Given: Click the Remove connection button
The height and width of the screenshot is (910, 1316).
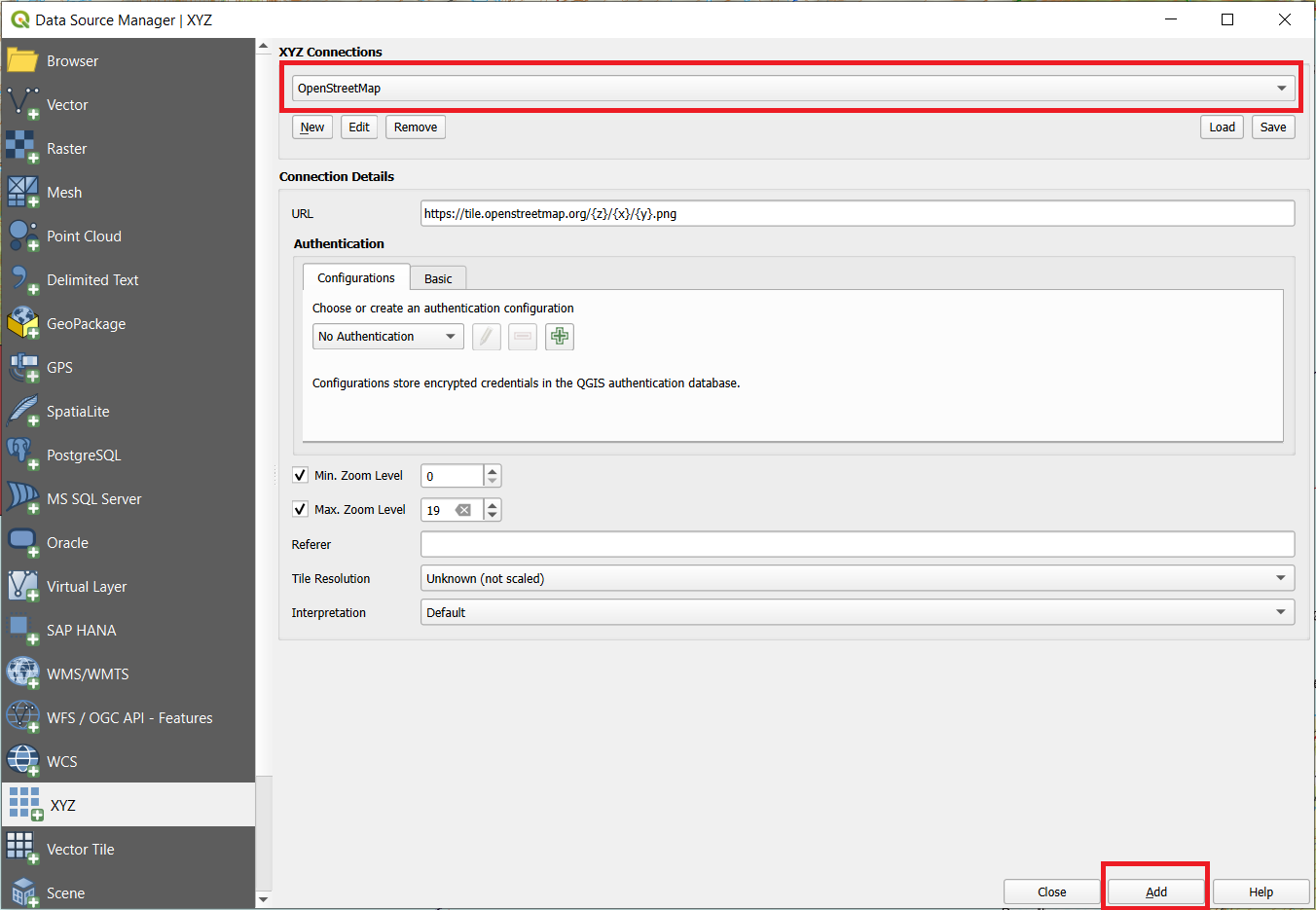Looking at the screenshot, I should click(416, 127).
